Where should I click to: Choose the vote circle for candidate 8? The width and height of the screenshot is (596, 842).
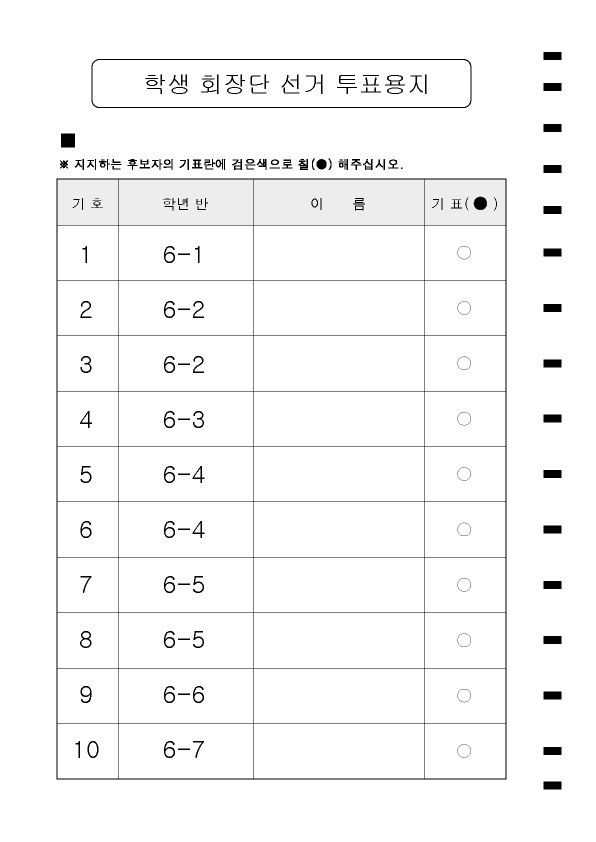[464, 640]
